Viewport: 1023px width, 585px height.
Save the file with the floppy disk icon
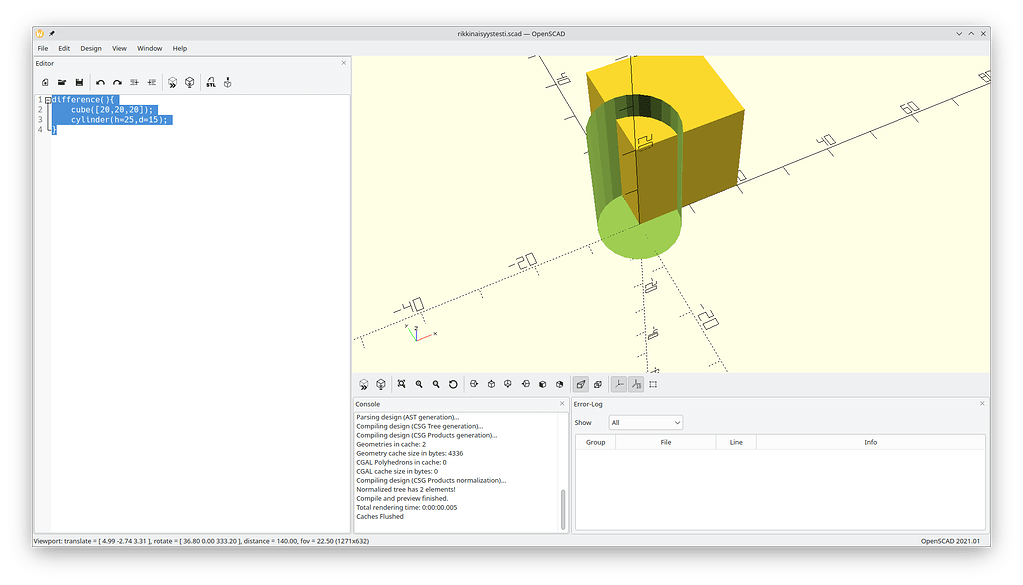79,82
